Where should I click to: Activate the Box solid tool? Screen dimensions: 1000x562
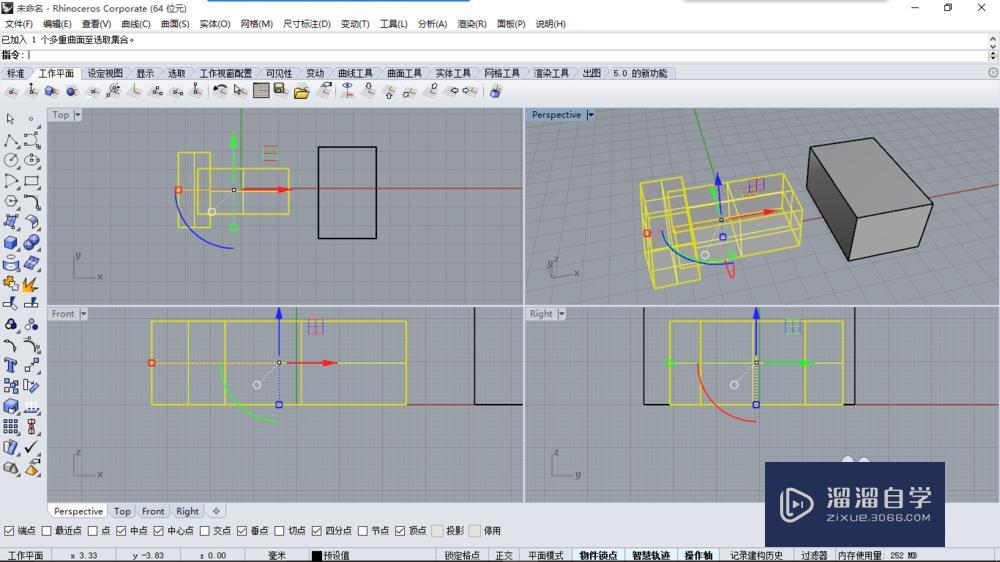[x=10, y=242]
